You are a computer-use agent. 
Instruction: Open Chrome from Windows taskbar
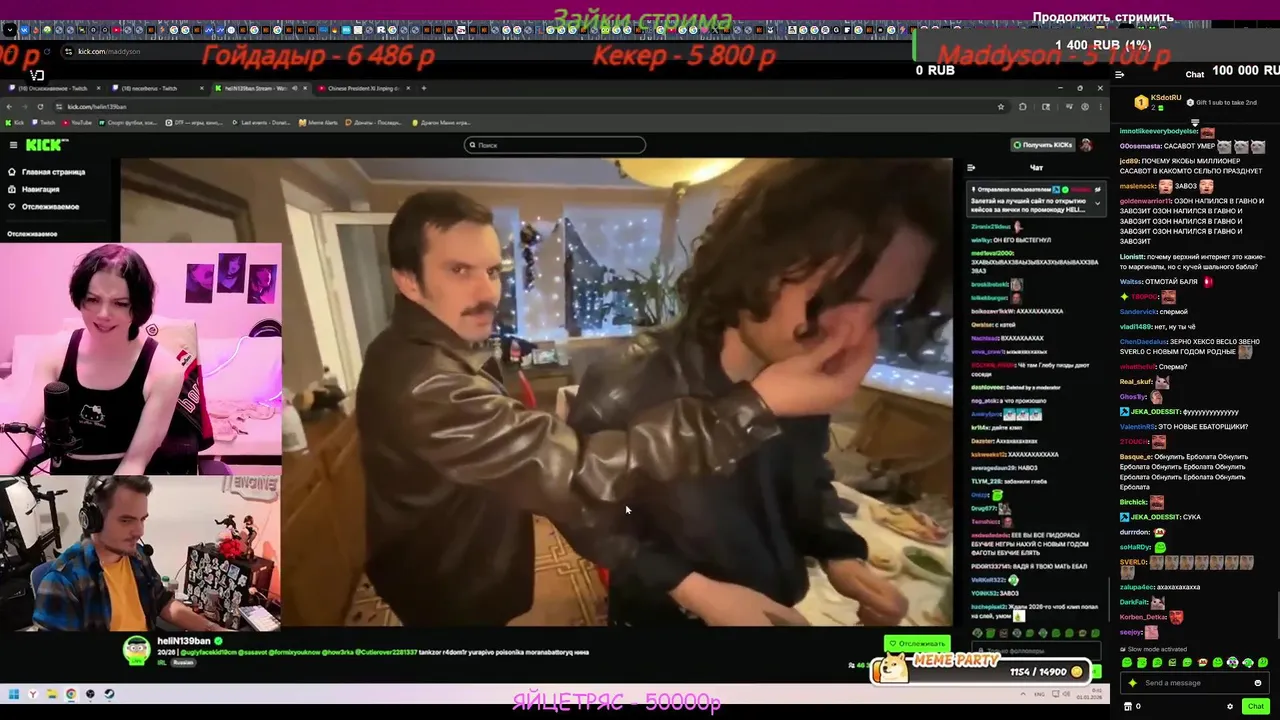(x=71, y=694)
